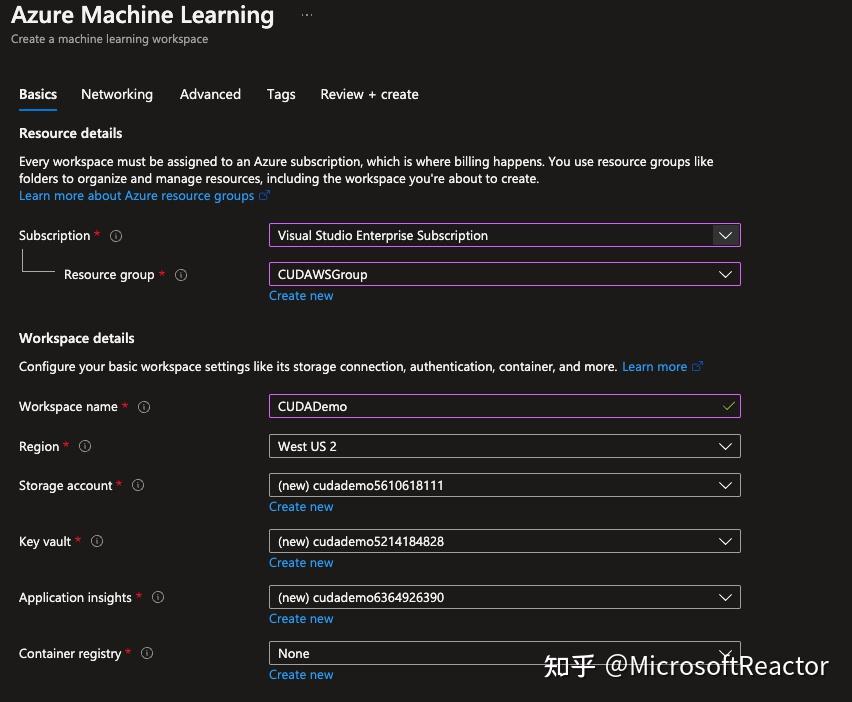Click info icon next to Key vault
Viewport: 852px width, 702px height.
click(97, 541)
